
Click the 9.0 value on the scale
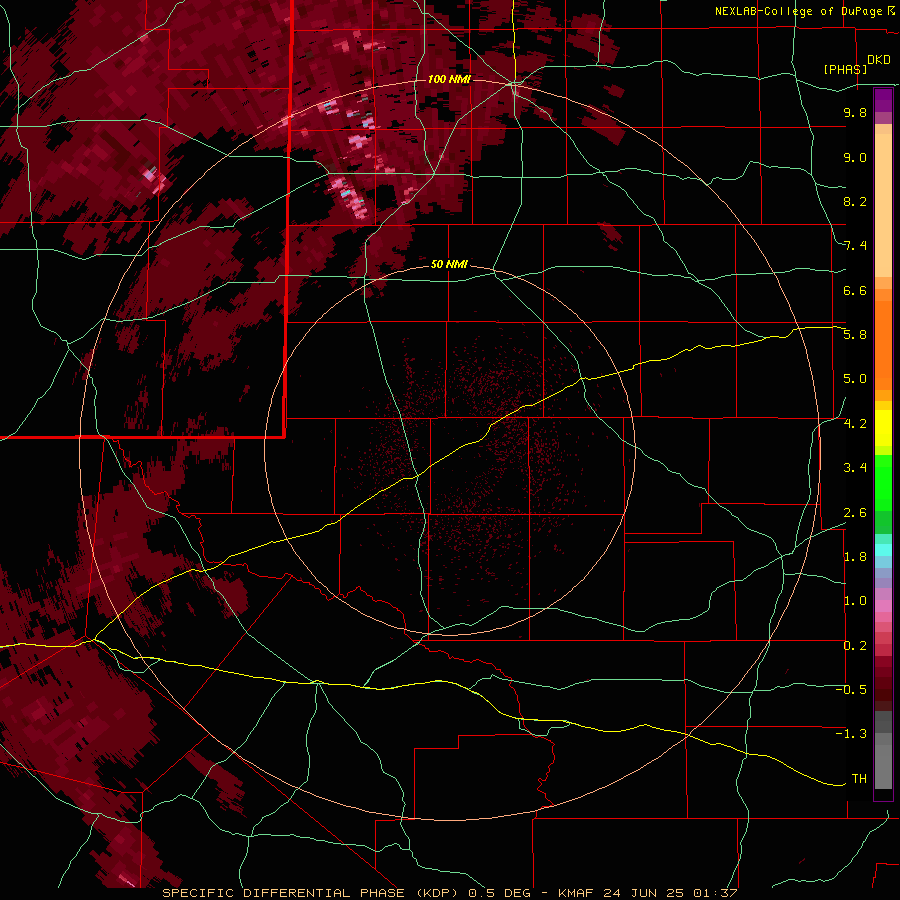click(855, 157)
